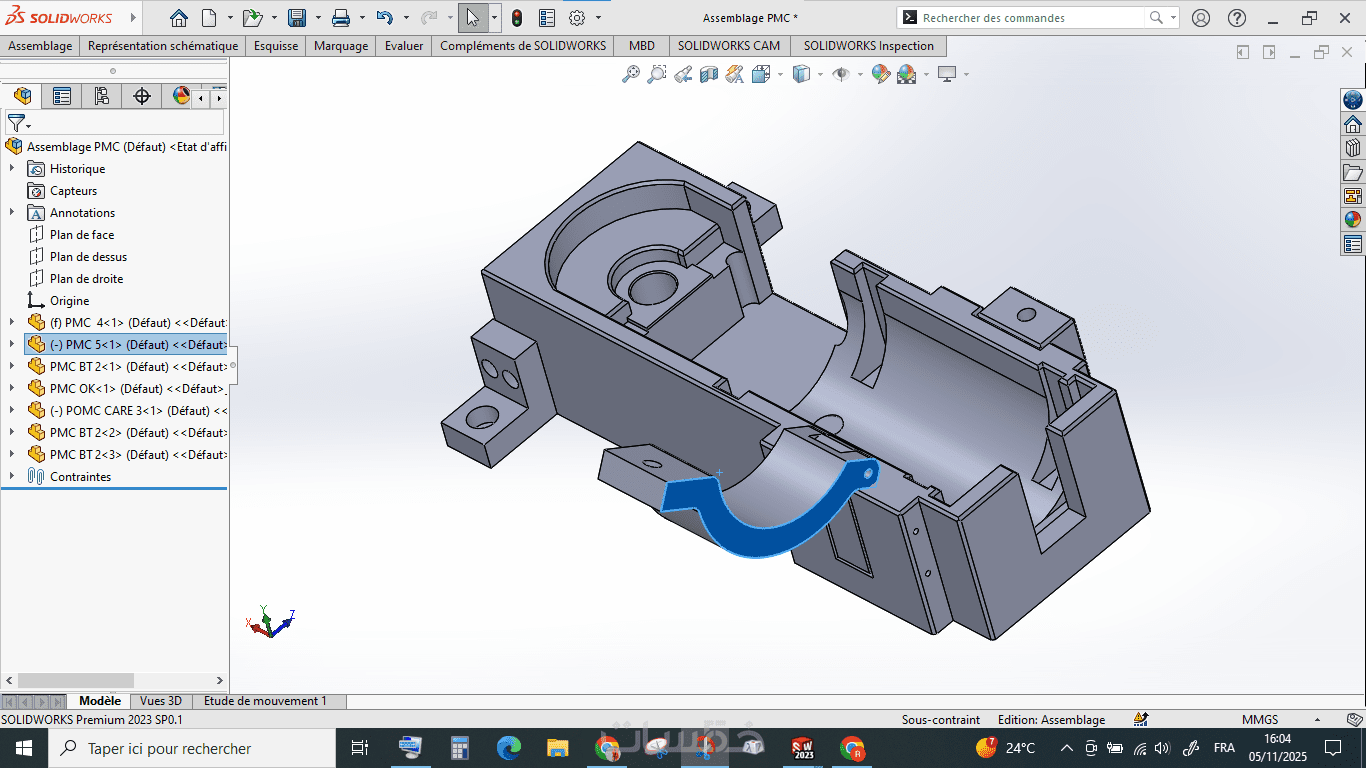Screen dimensions: 1366x768
Task: Open the ConfigurationManager tab icon
Action: coord(101,96)
